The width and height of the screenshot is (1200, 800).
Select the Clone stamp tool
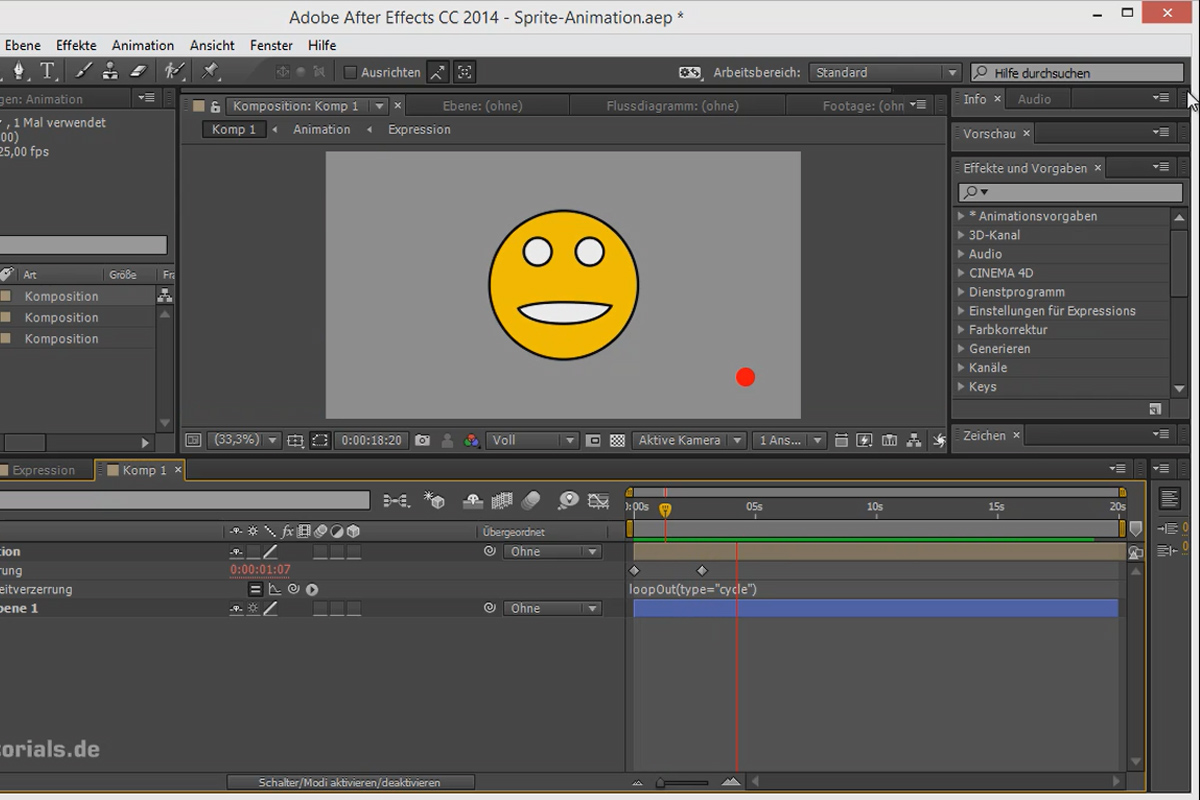tap(111, 71)
